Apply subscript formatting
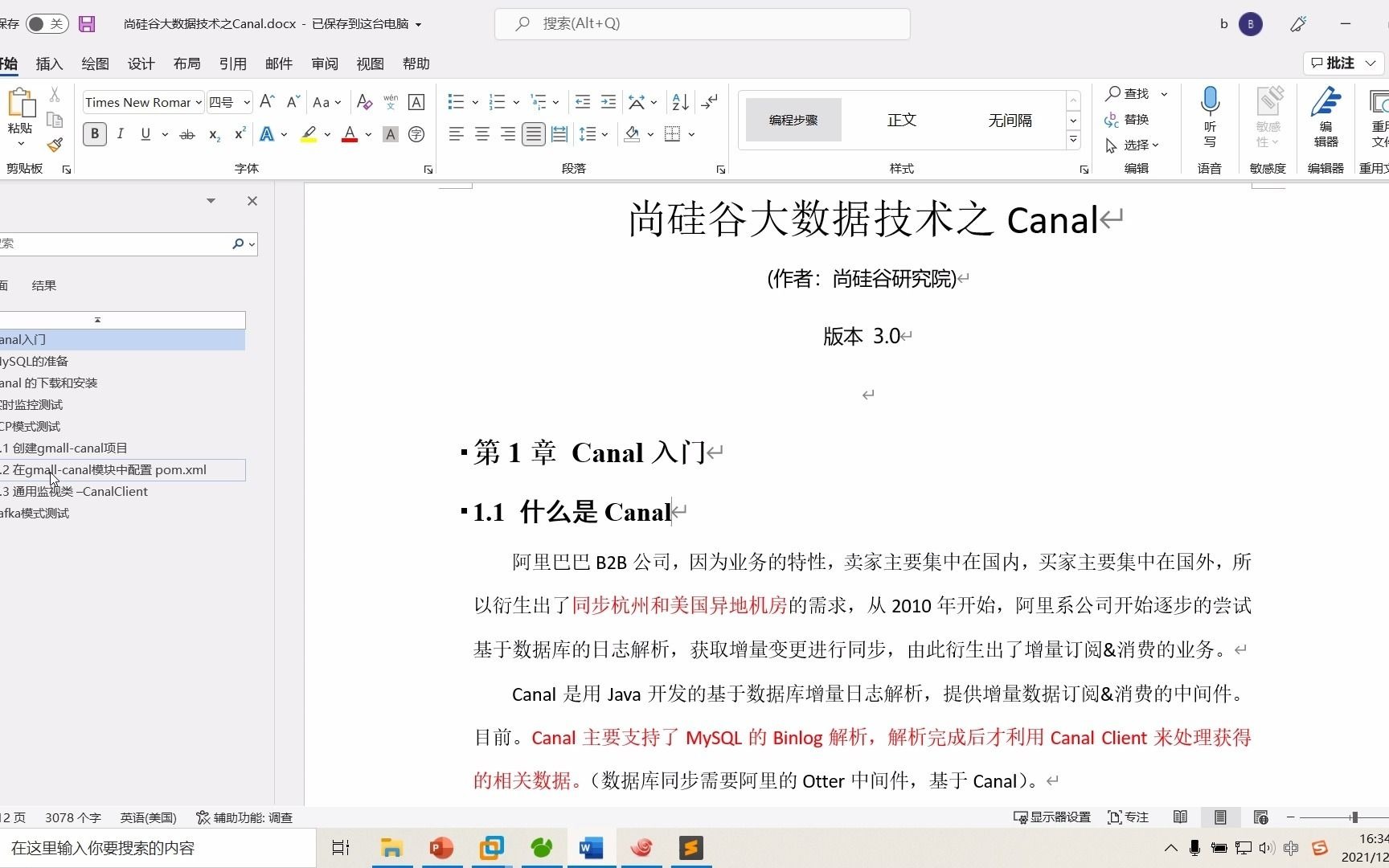 214,134
